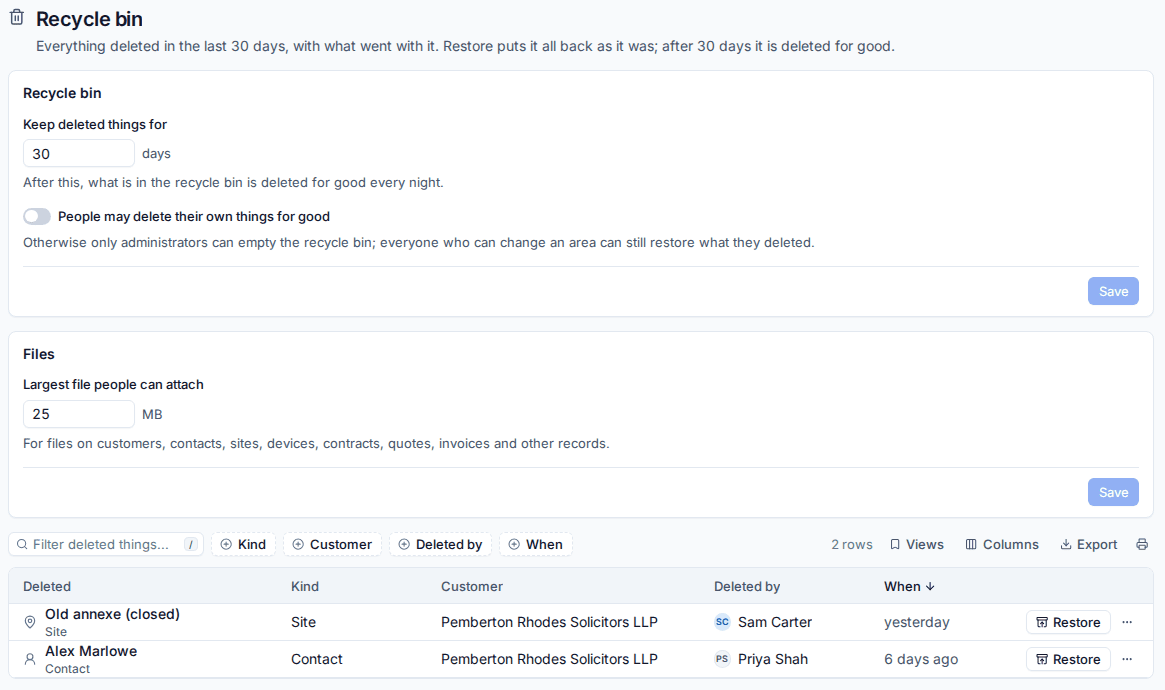Open the Old annexe (closed) record
The width and height of the screenshot is (1165, 690).
[112, 614]
